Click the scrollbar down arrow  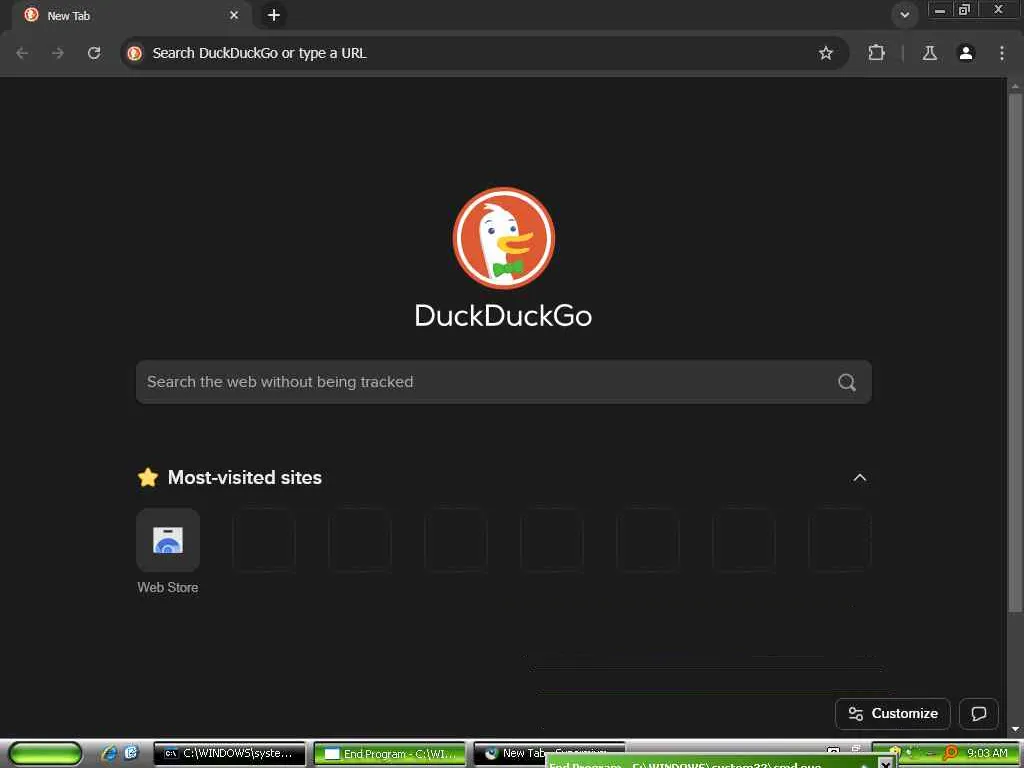pos(1014,729)
